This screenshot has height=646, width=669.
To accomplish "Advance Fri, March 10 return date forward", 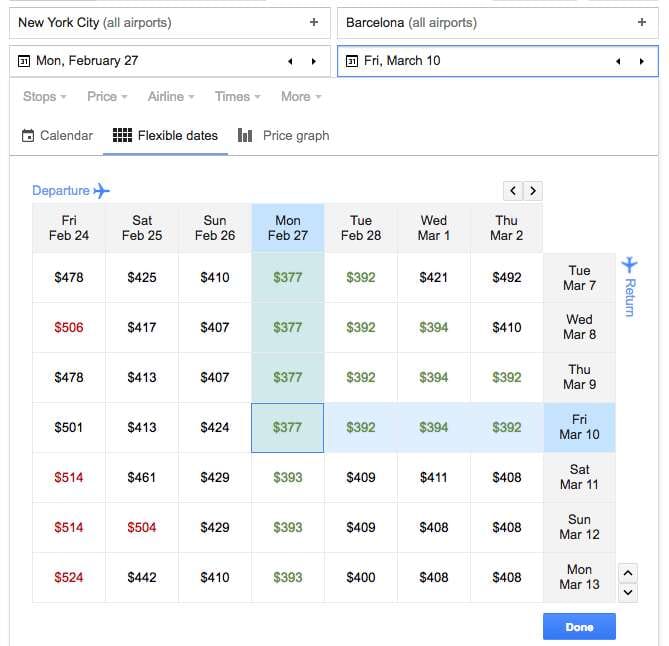I will (x=641, y=61).
